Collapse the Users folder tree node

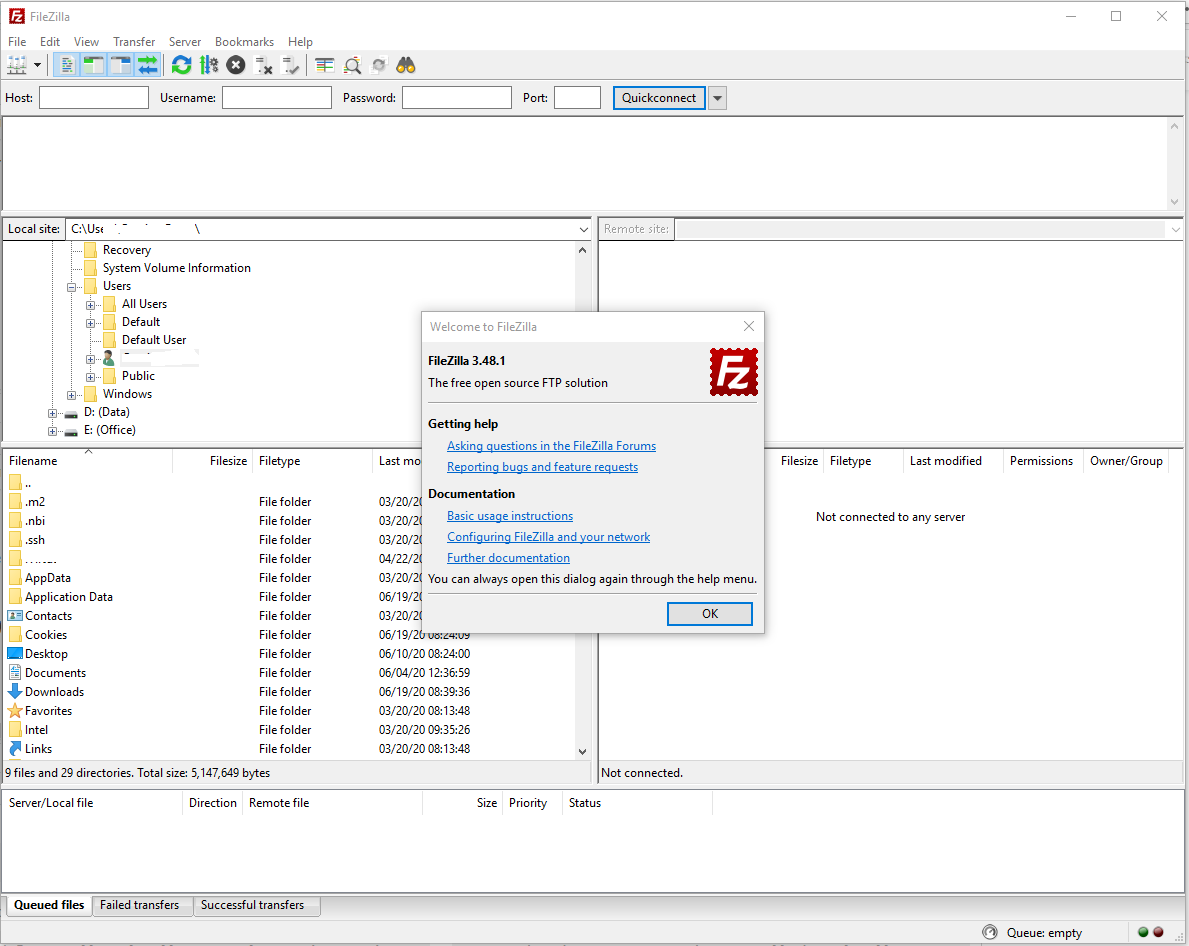(71, 287)
